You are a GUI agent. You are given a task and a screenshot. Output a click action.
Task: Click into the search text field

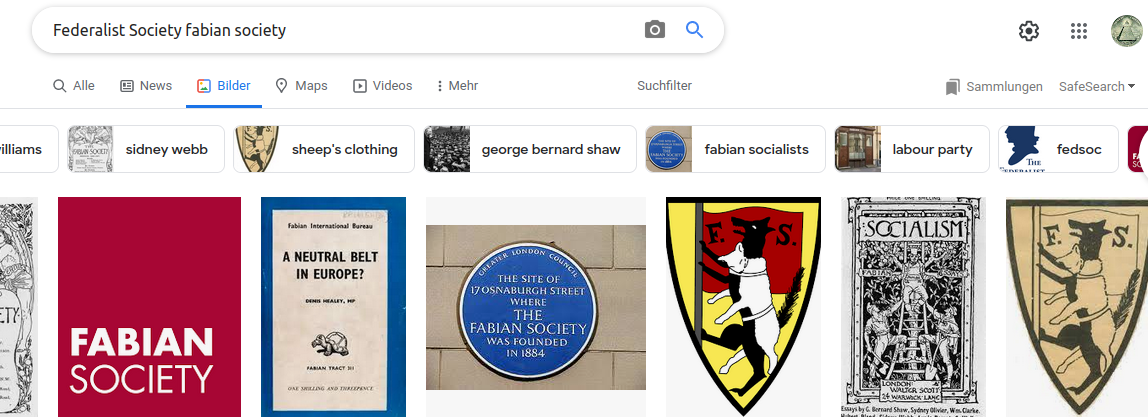(x=330, y=30)
